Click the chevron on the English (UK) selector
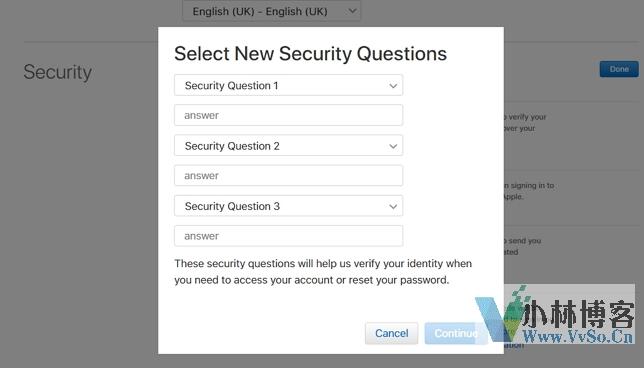644x368 pixels. 352,11
